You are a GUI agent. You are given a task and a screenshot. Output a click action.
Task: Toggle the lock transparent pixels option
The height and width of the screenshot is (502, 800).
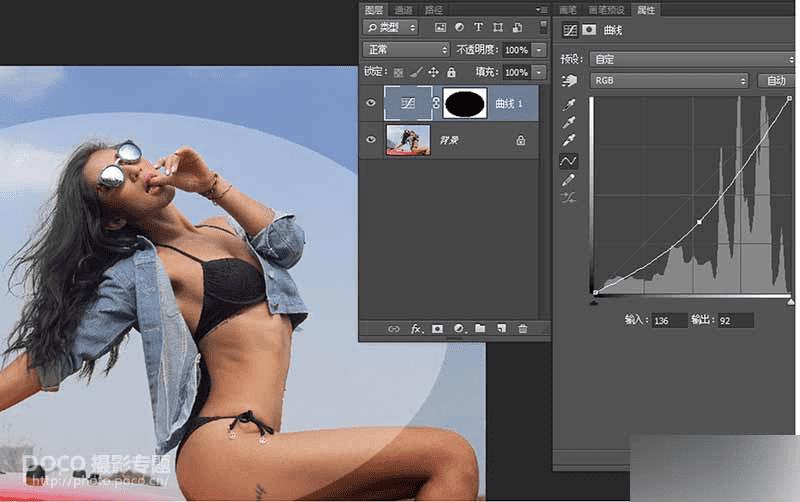[x=399, y=72]
